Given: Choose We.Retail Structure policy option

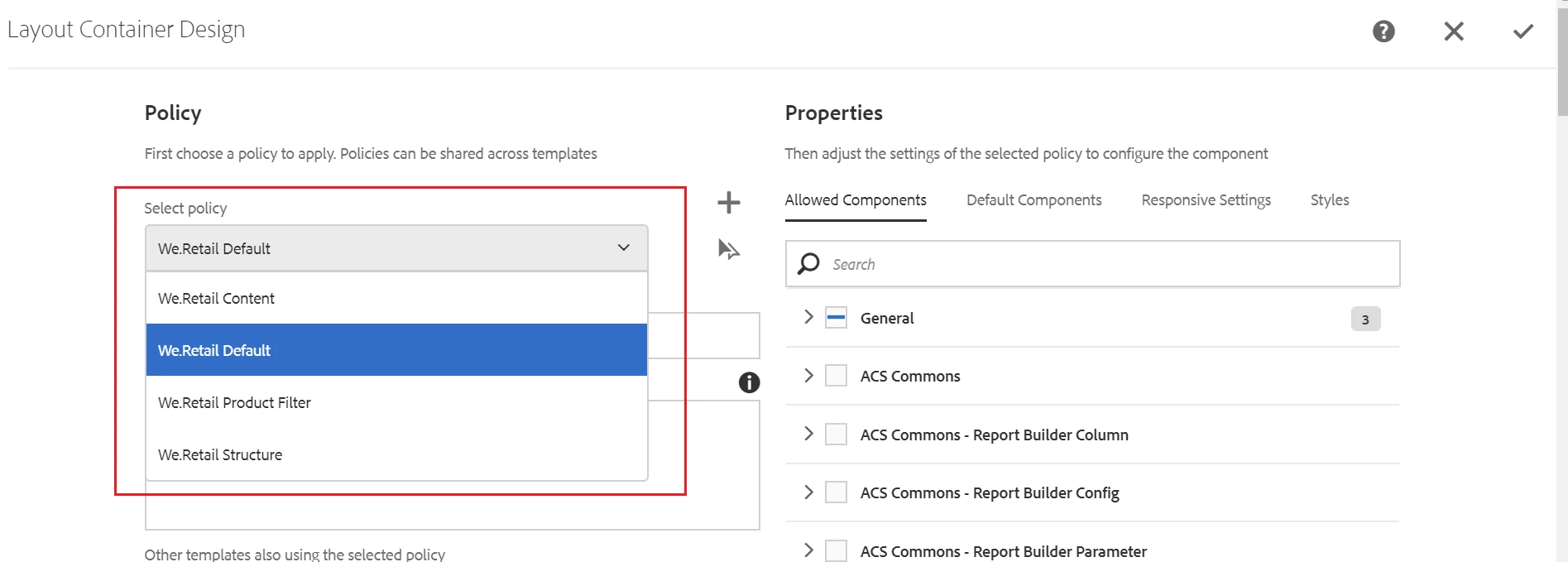Looking at the screenshot, I should click(396, 454).
